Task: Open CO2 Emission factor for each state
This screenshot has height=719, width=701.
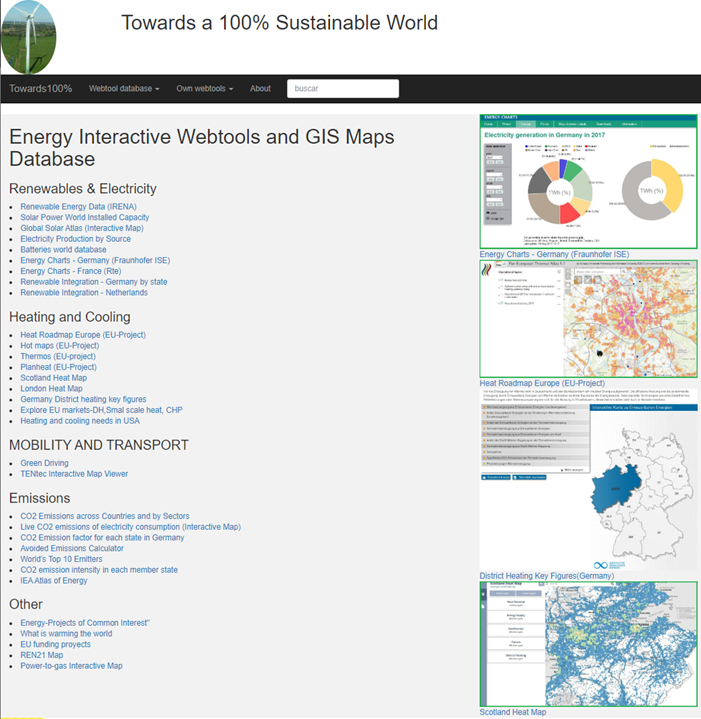Action: click(102, 537)
